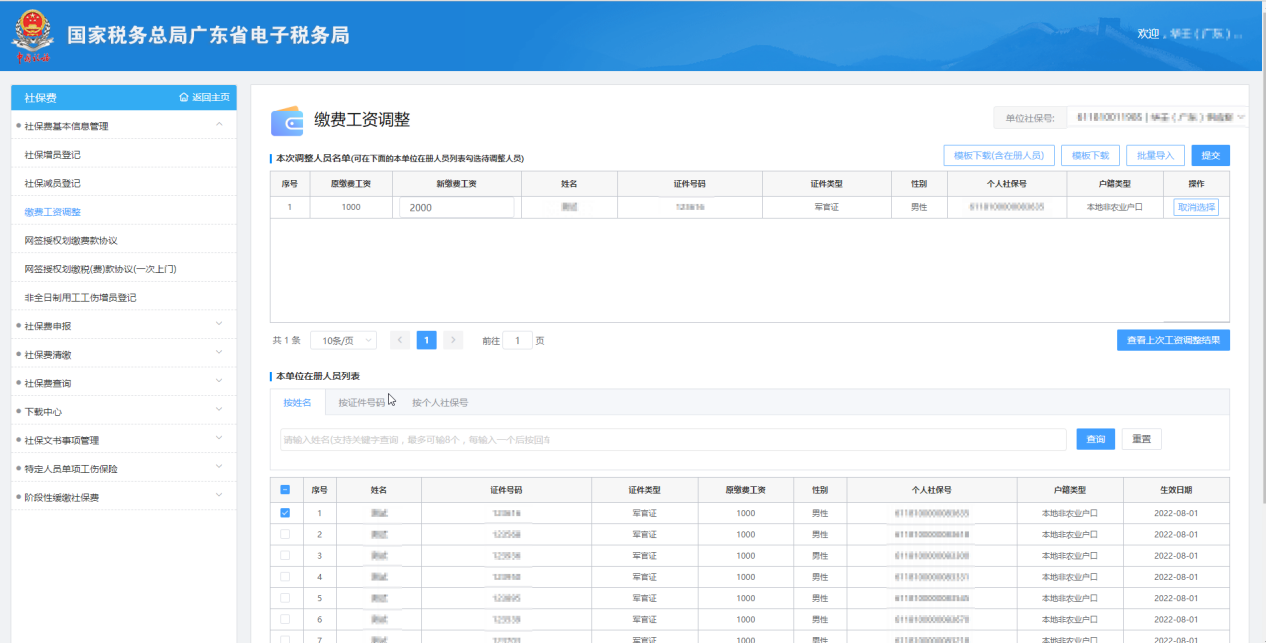
Task: Click the 提交 submit button
Action: pos(1210,155)
